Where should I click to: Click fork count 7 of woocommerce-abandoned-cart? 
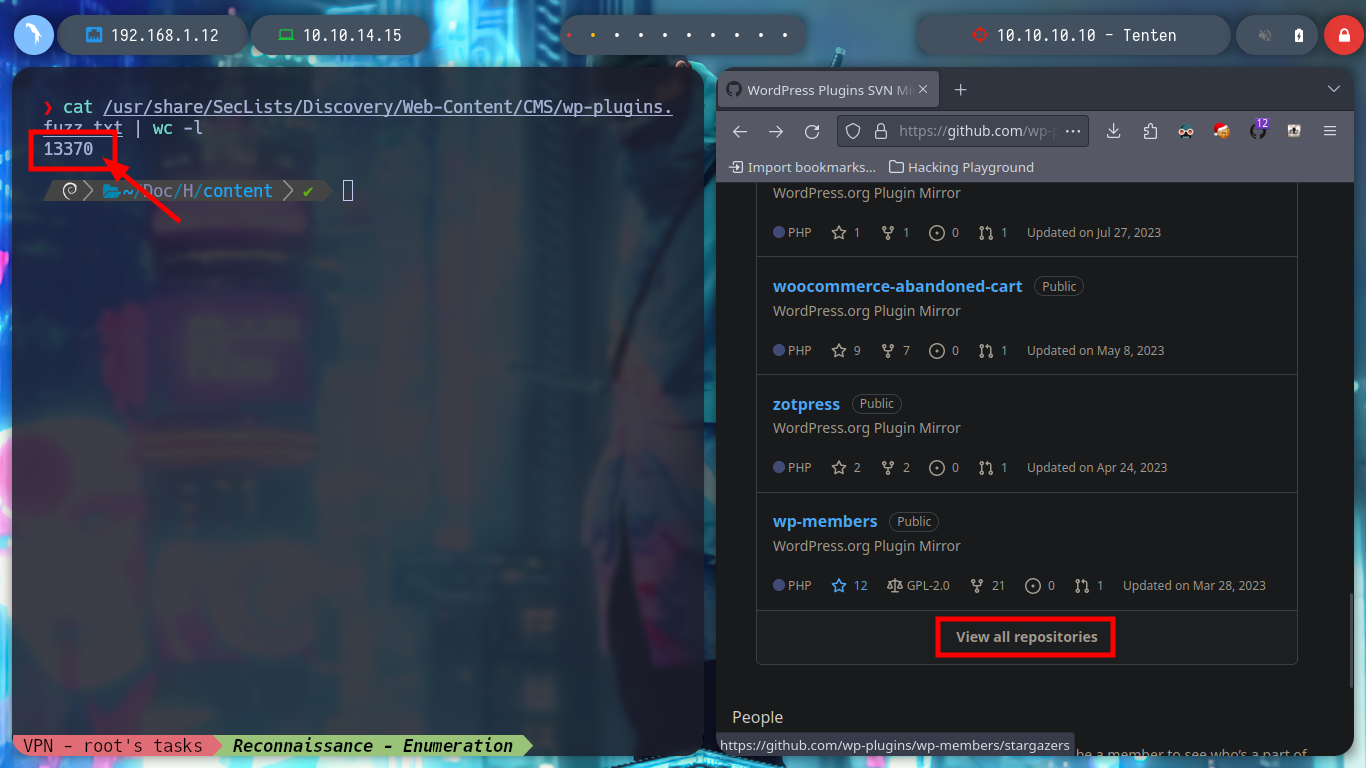pos(895,351)
